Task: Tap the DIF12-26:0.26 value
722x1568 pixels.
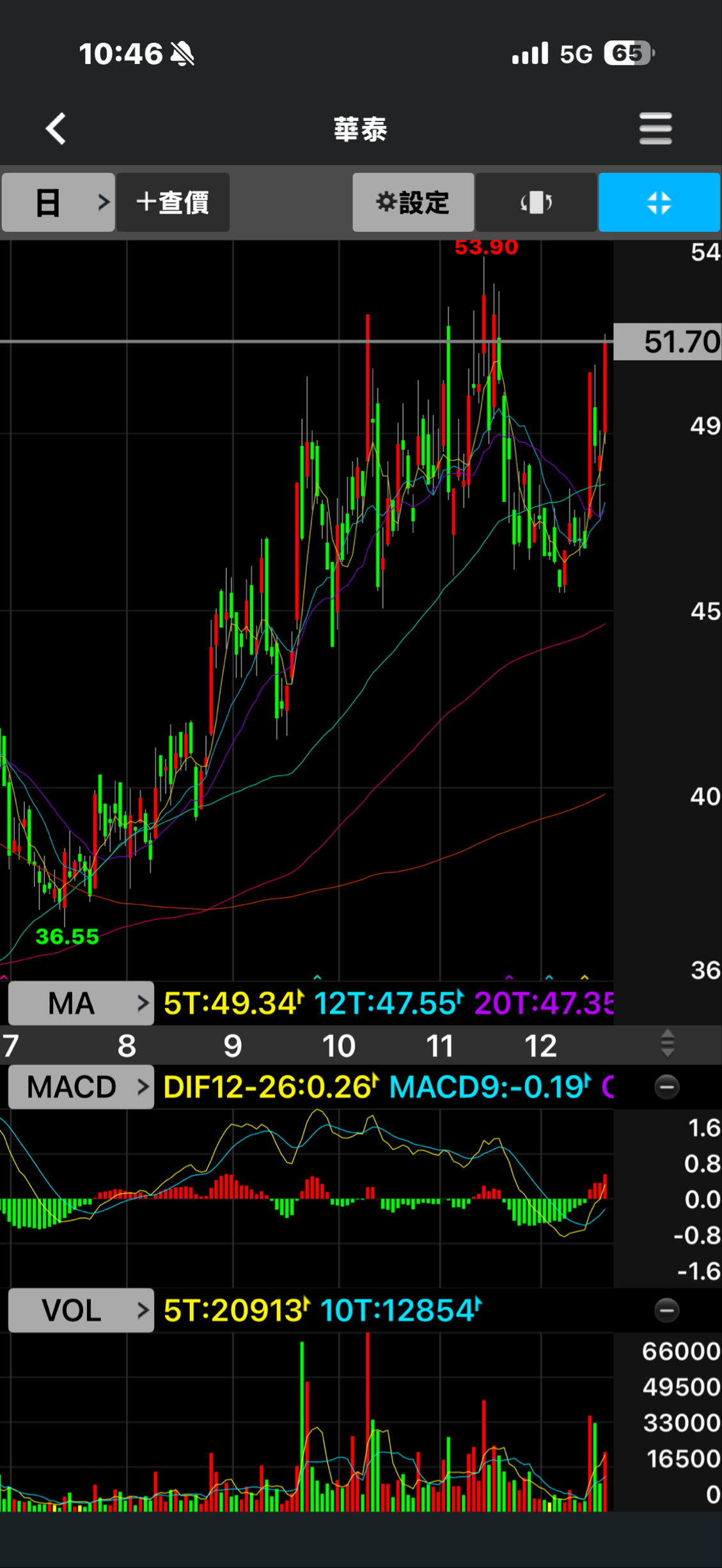Action: tap(271, 1087)
